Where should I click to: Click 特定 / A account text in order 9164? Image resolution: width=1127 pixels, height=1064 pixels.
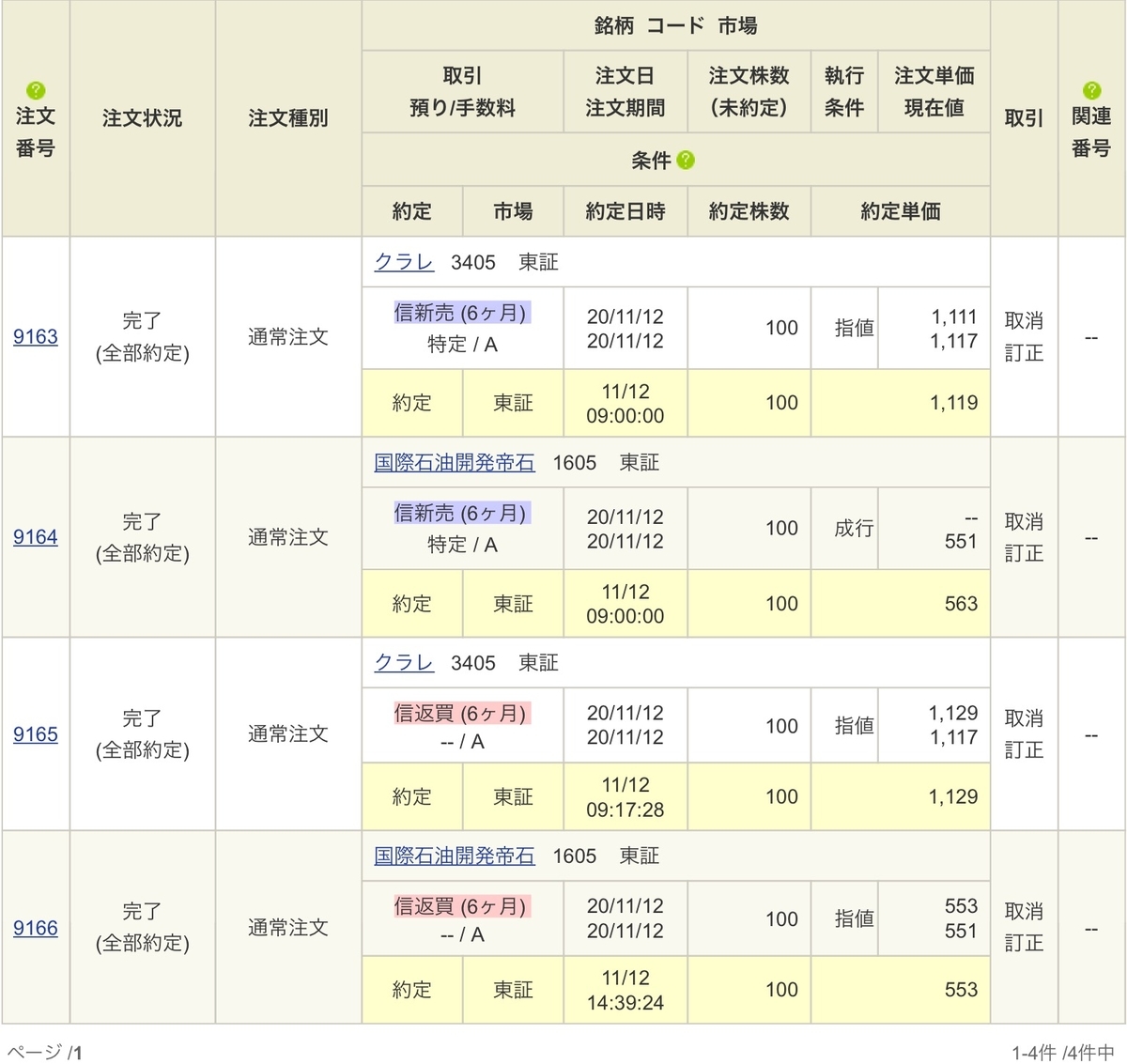[x=462, y=545]
